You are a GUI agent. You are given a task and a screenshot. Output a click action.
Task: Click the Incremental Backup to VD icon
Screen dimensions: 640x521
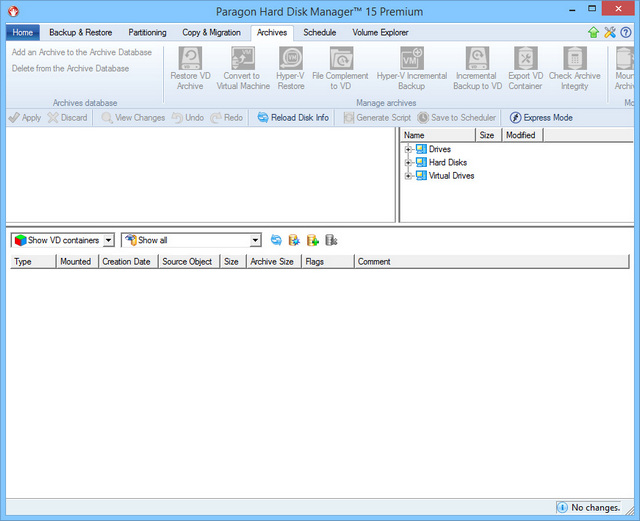(x=477, y=59)
